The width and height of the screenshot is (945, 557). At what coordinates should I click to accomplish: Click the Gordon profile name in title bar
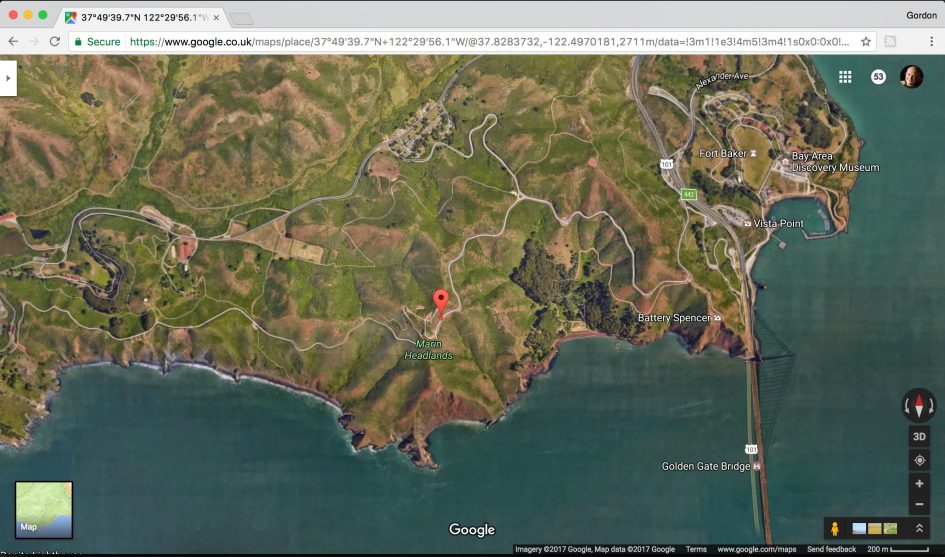[921, 15]
